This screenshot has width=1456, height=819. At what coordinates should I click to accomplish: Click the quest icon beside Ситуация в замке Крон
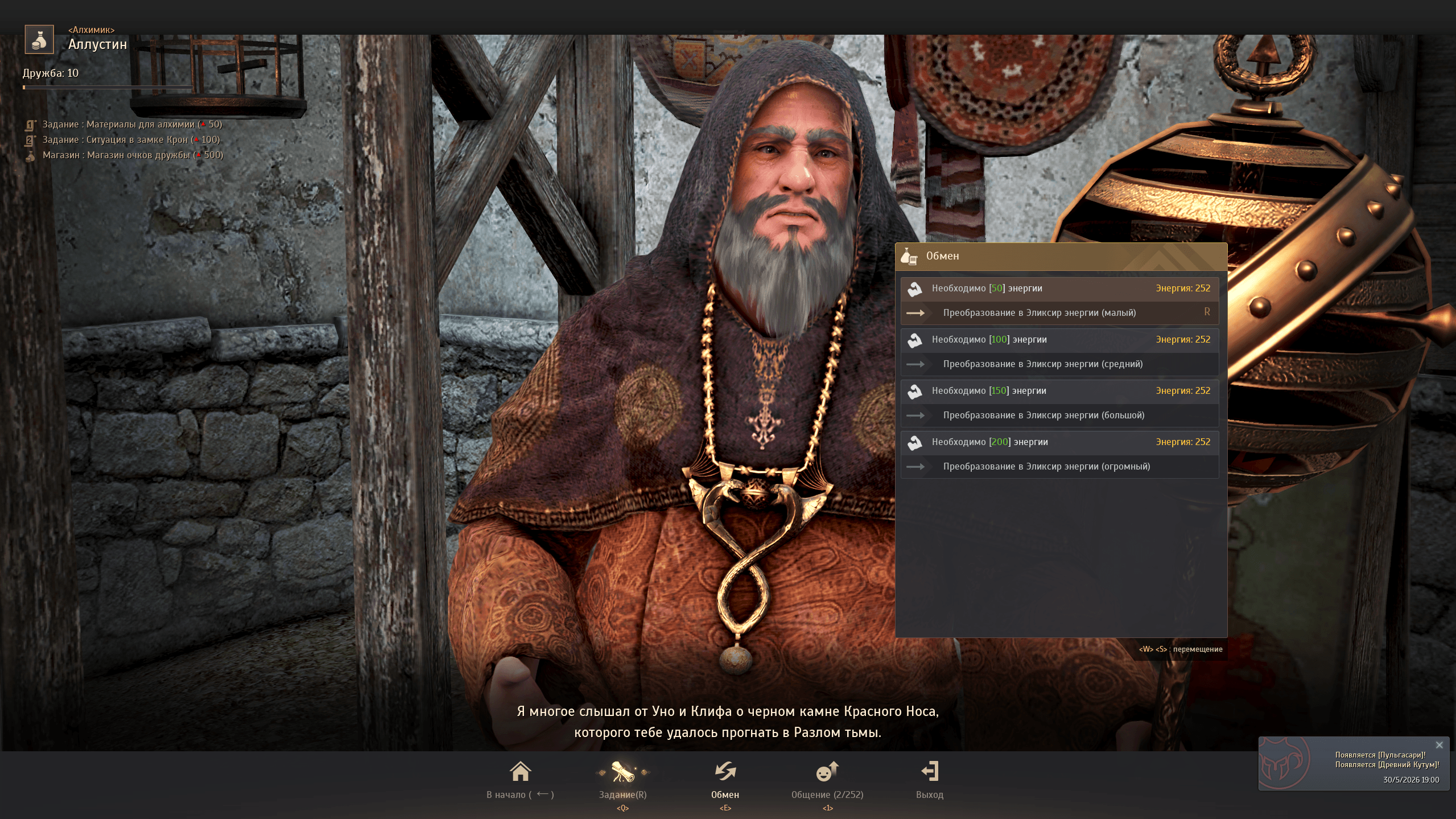click(x=31, y=140)
